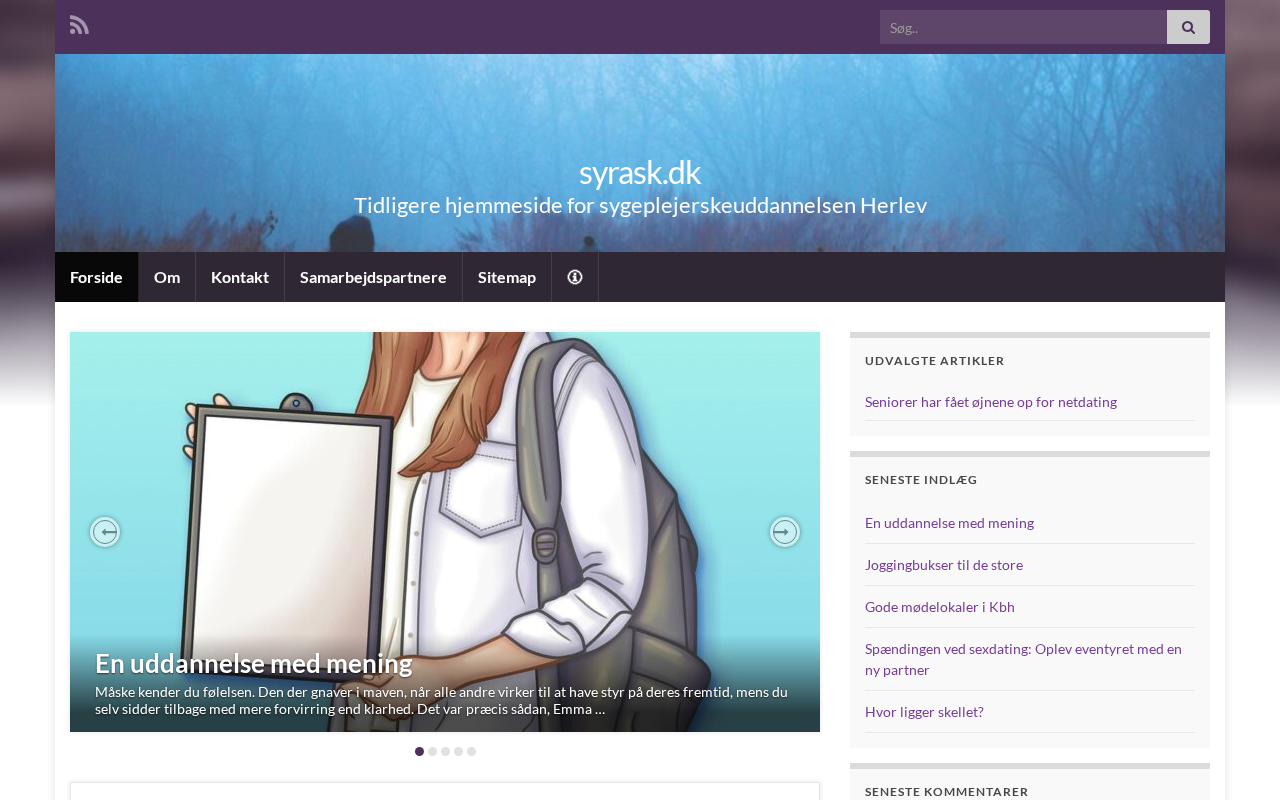This screenshot has height=800, width=1280.
Task: Select the fourth slider pagination dot
Action: [x=459, y=751]
